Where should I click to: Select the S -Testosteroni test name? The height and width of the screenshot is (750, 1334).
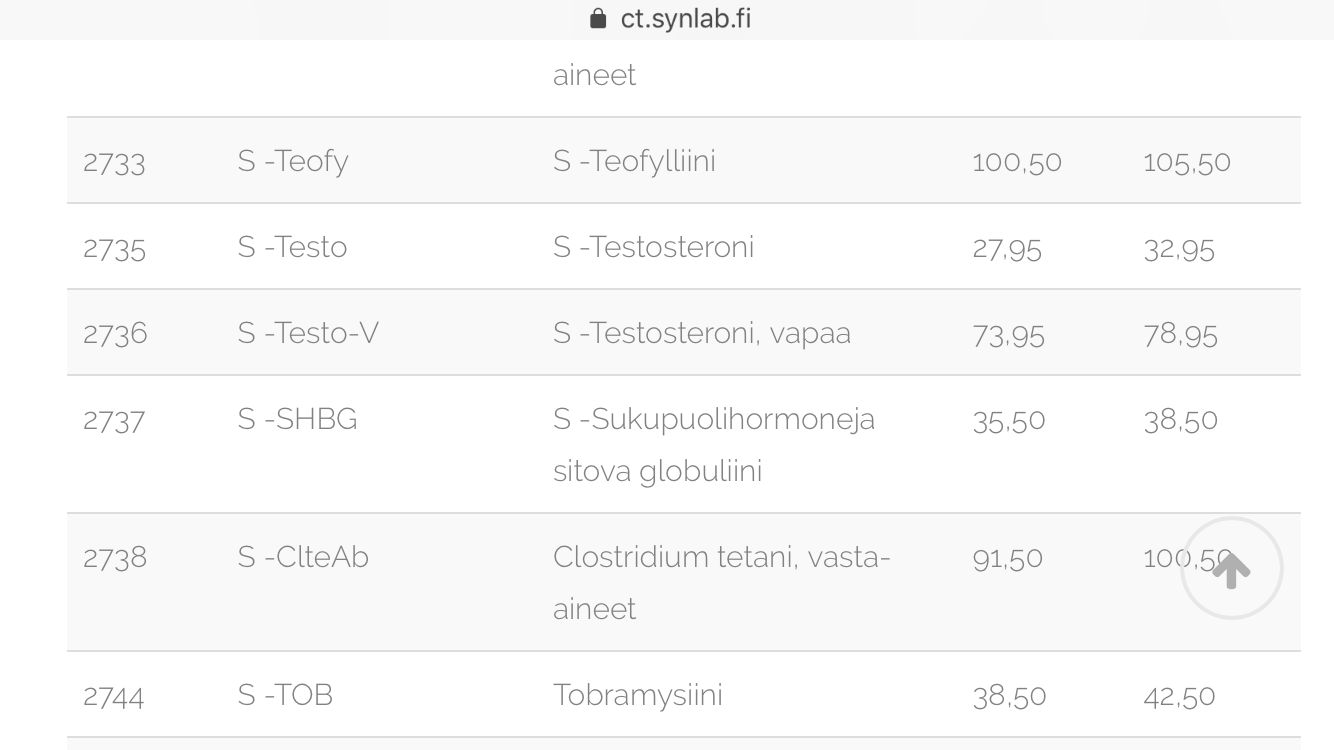653,247
